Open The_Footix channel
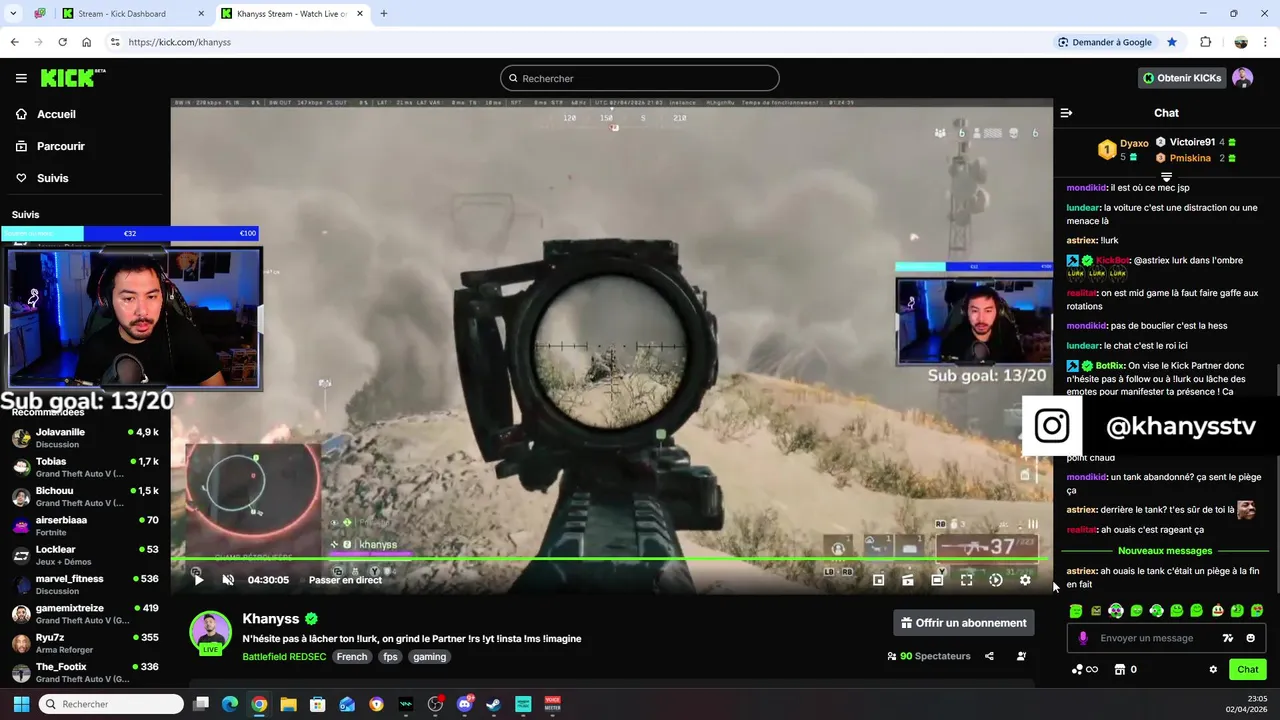This screenshot has width=1280, height=720. click(x=85, y=672)
